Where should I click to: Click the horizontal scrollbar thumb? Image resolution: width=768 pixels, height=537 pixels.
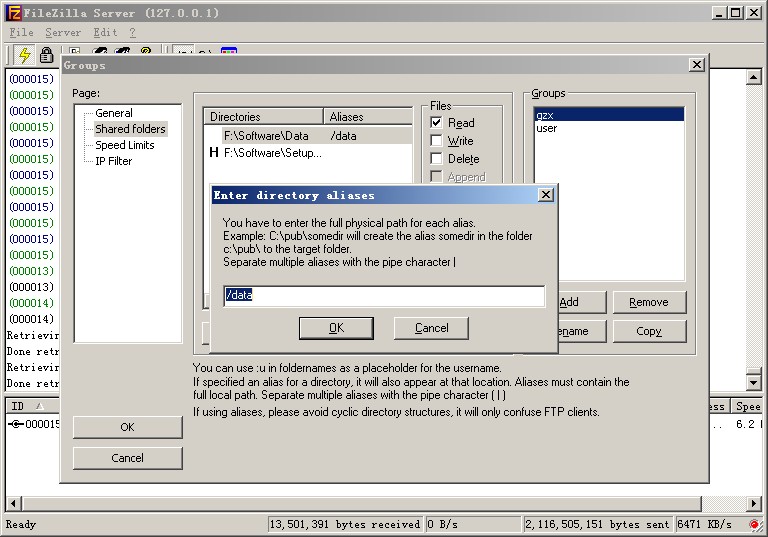click(361, 504)
